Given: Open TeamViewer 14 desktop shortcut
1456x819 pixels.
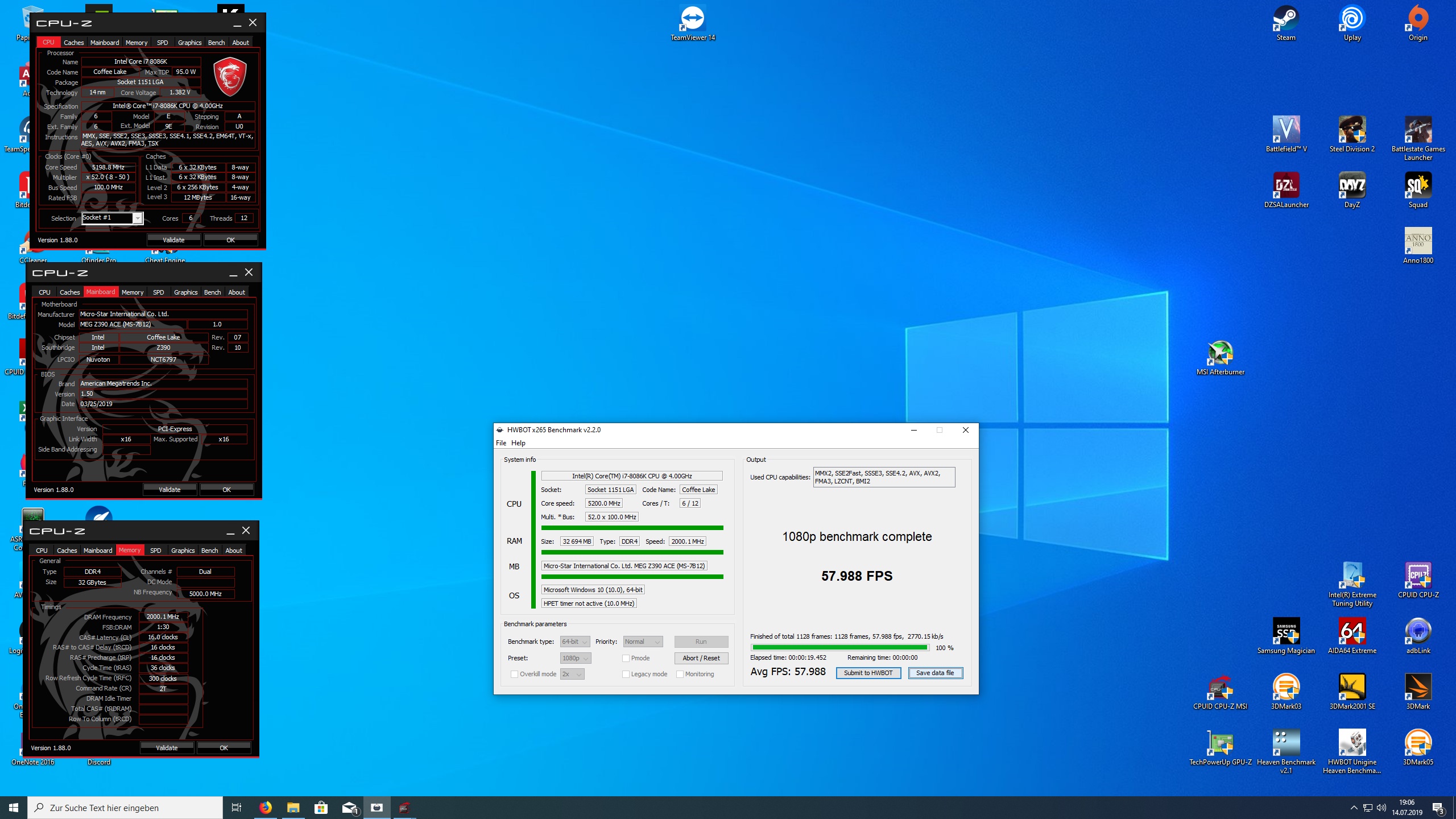Looking at the screenshot, I should coord(692,23).
